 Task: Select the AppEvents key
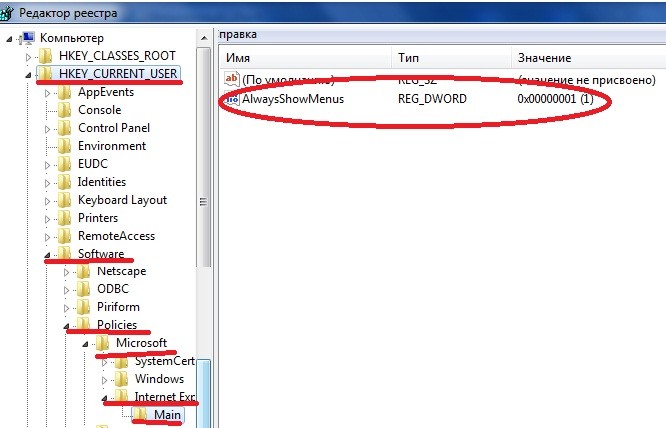[x=106, y=92]
